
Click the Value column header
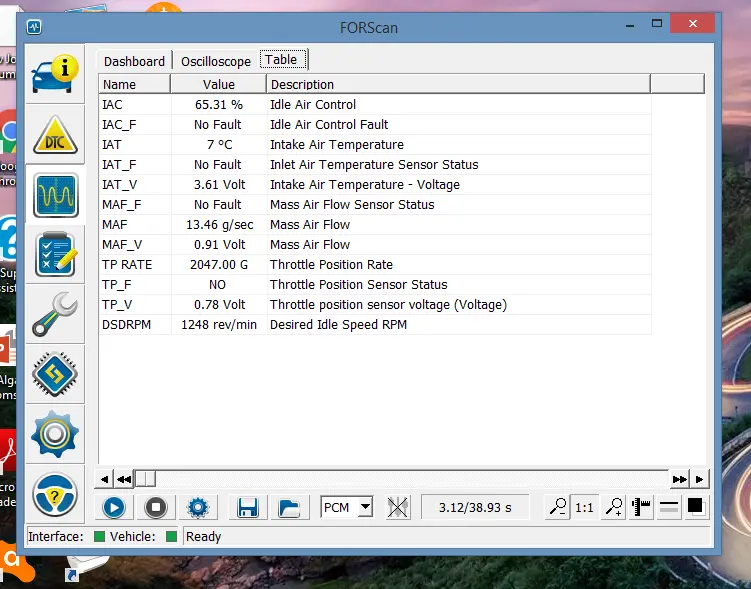coord(218,84)
